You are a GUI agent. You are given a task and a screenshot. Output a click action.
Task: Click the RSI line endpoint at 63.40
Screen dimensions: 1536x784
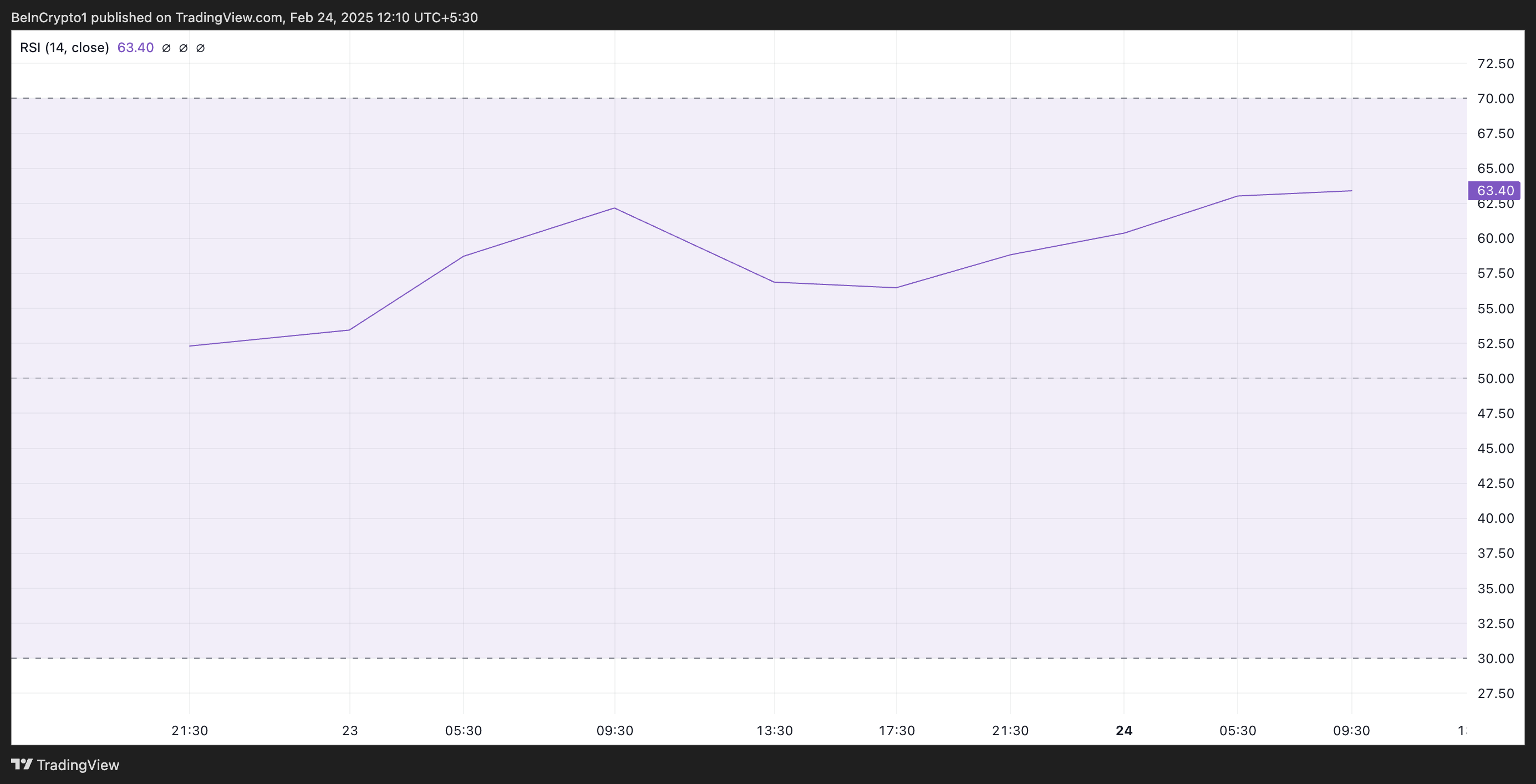[x=1351, y=191]
